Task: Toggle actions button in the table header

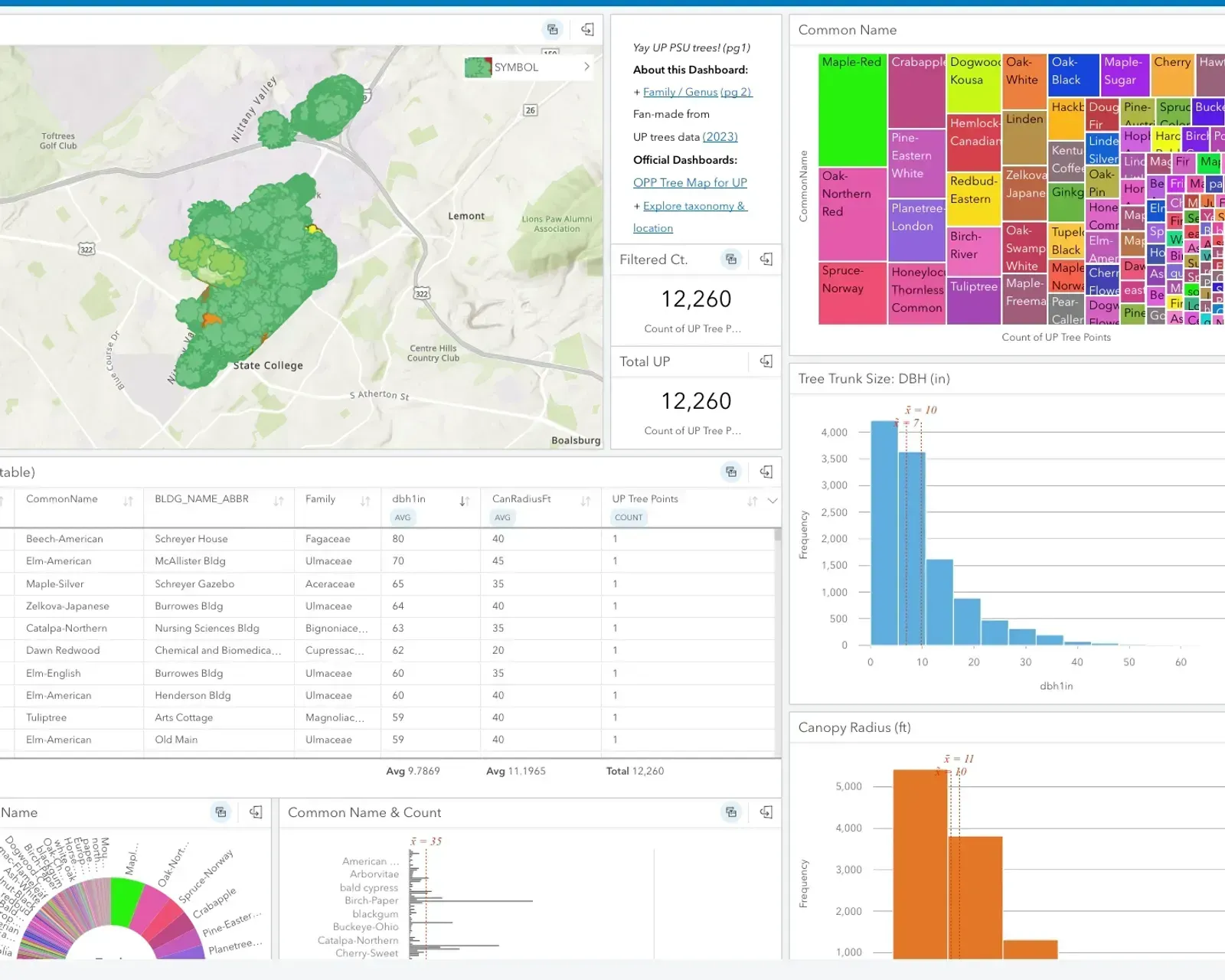Action: coord(731,472)
